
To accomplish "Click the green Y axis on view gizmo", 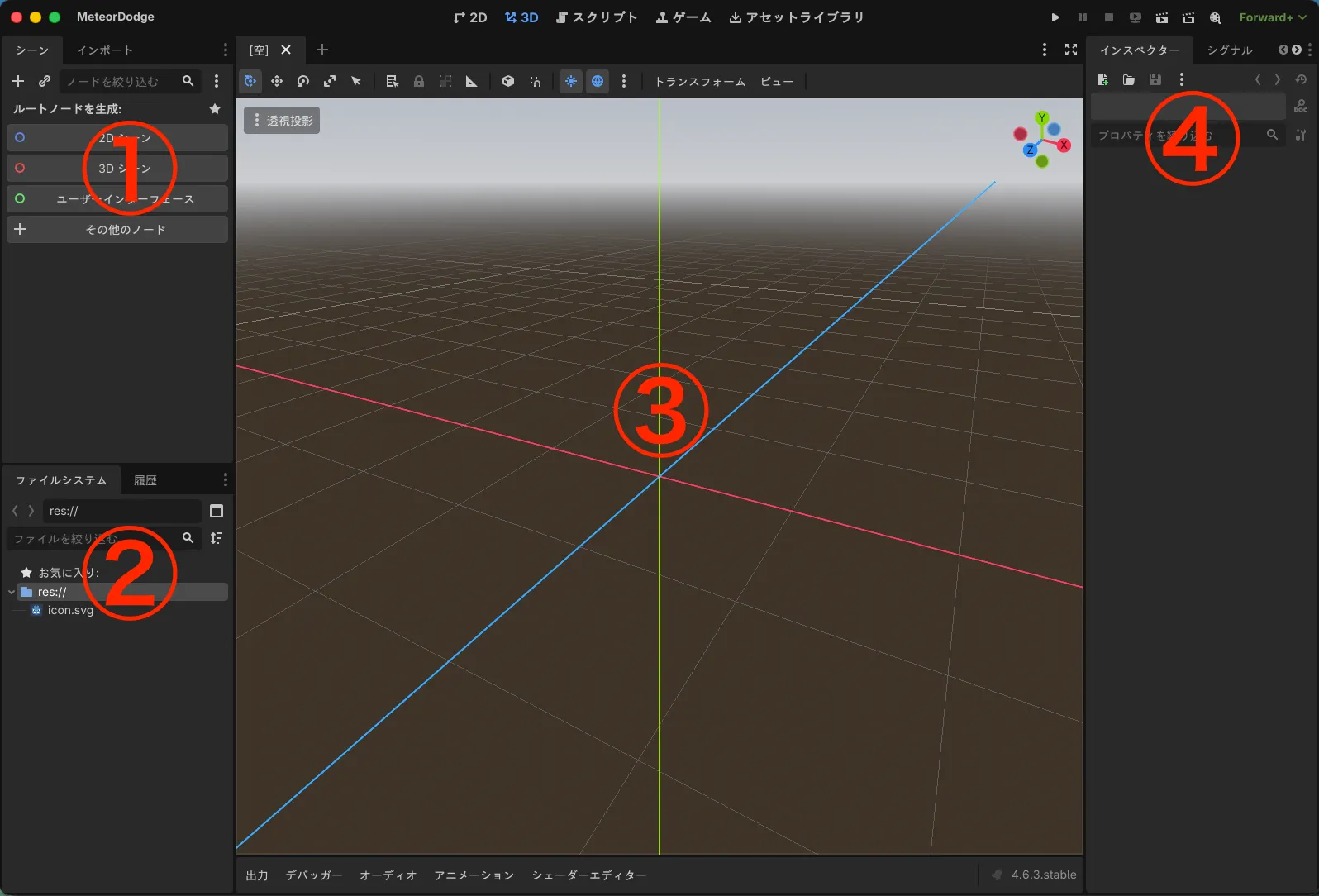I will coord(1042,118).
